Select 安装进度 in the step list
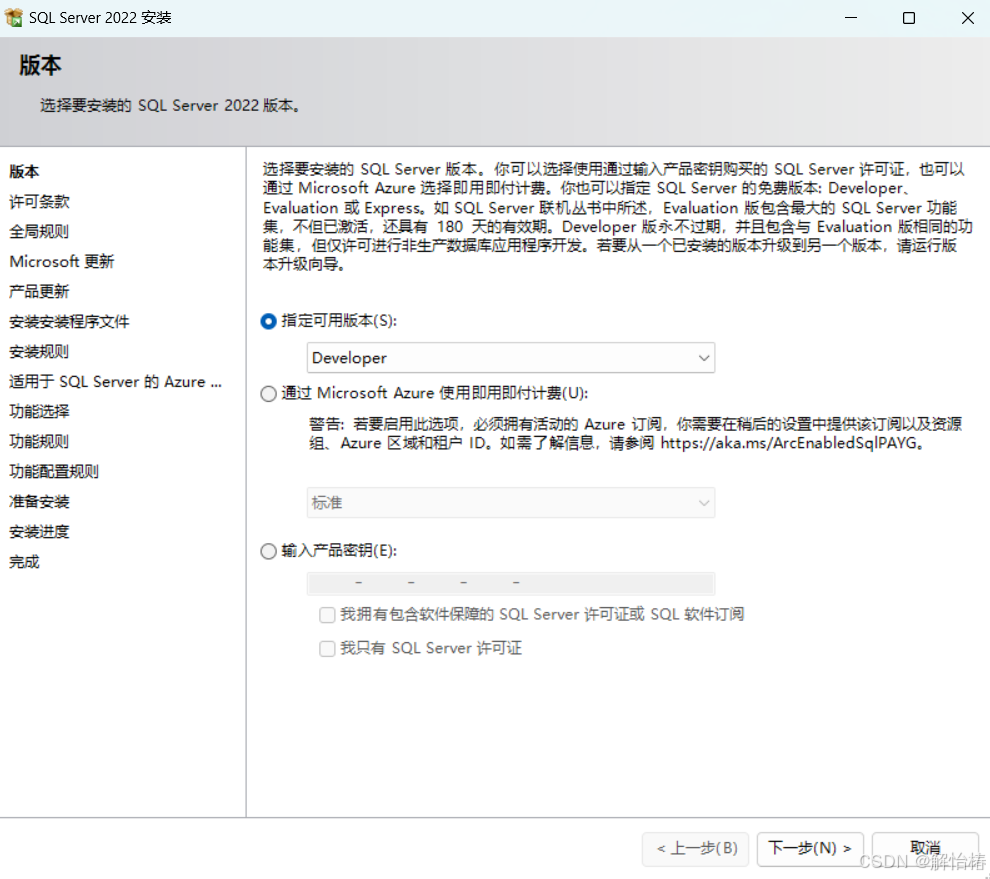Viewport: 990px width, 879px height. tap(39, 532)
